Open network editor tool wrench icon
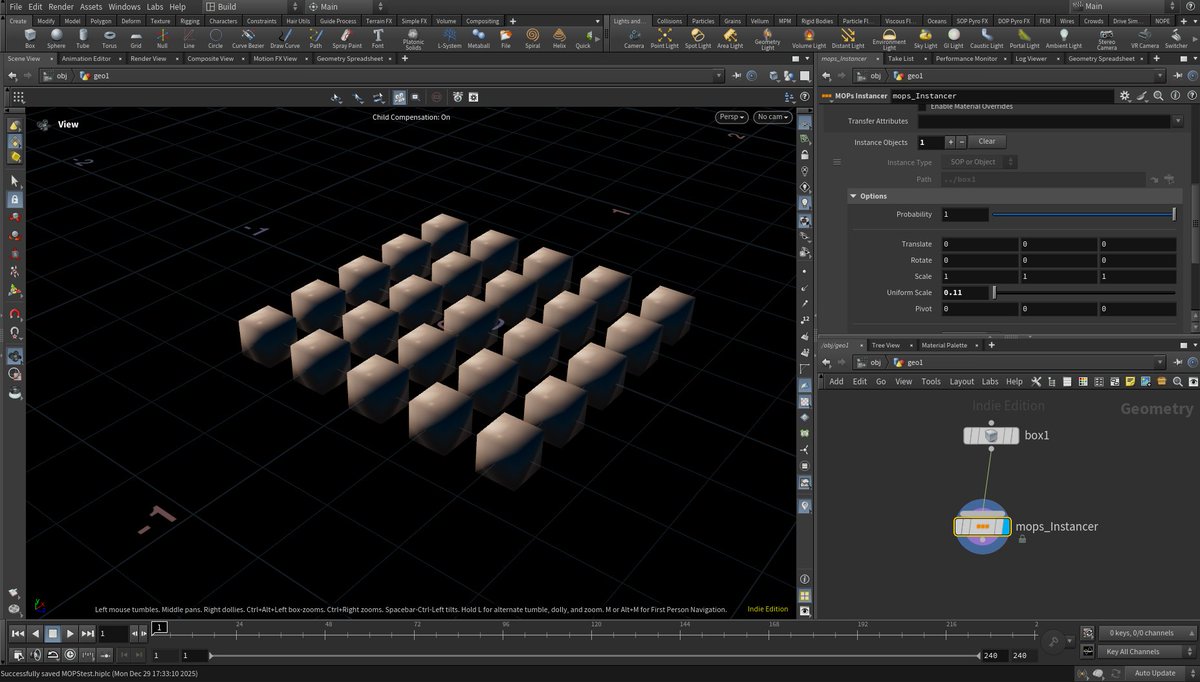Viewport: 1200px width, 682px height. [1037, 381]
